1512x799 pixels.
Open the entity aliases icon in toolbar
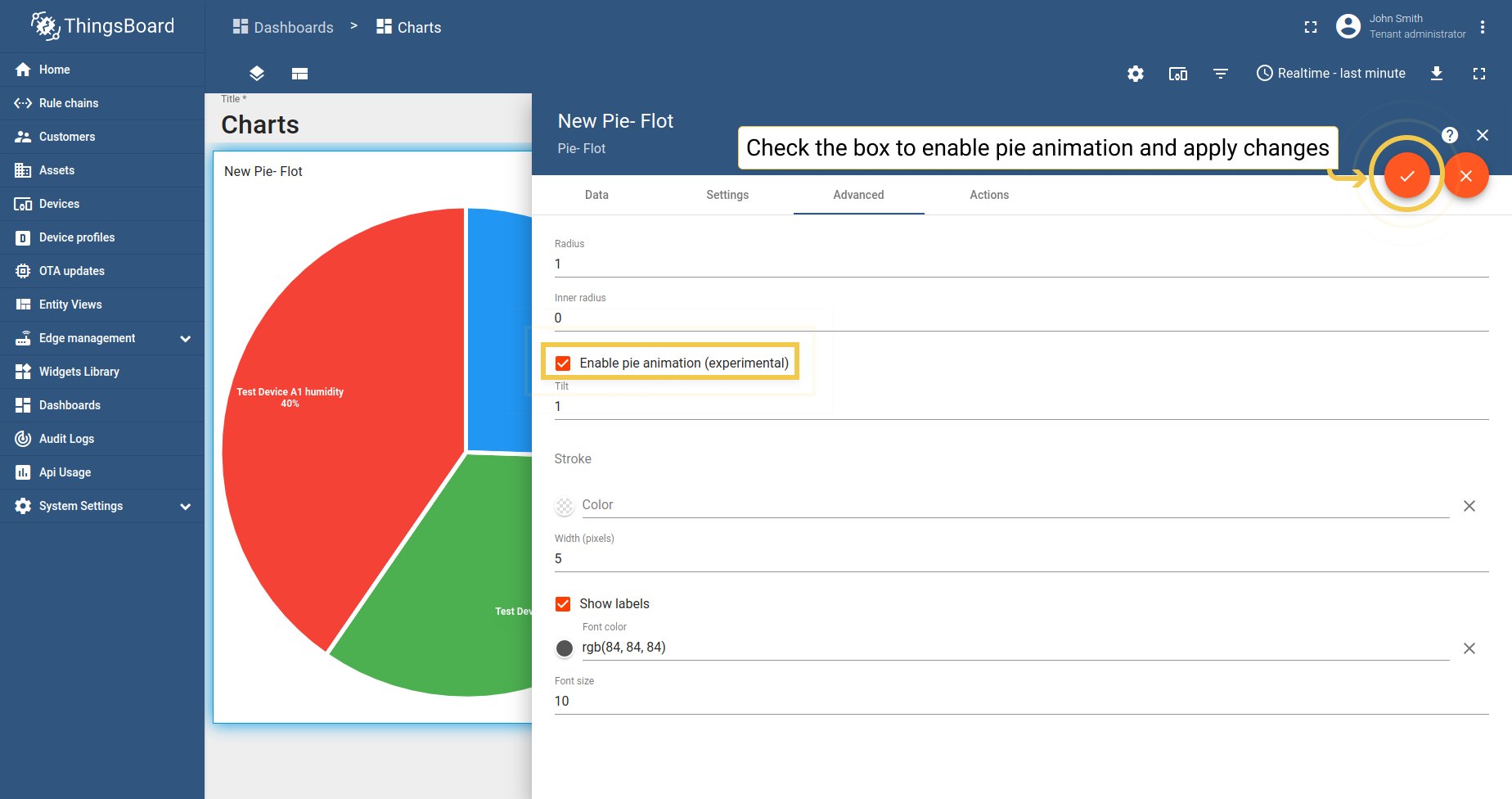(x=1178, y=74)
